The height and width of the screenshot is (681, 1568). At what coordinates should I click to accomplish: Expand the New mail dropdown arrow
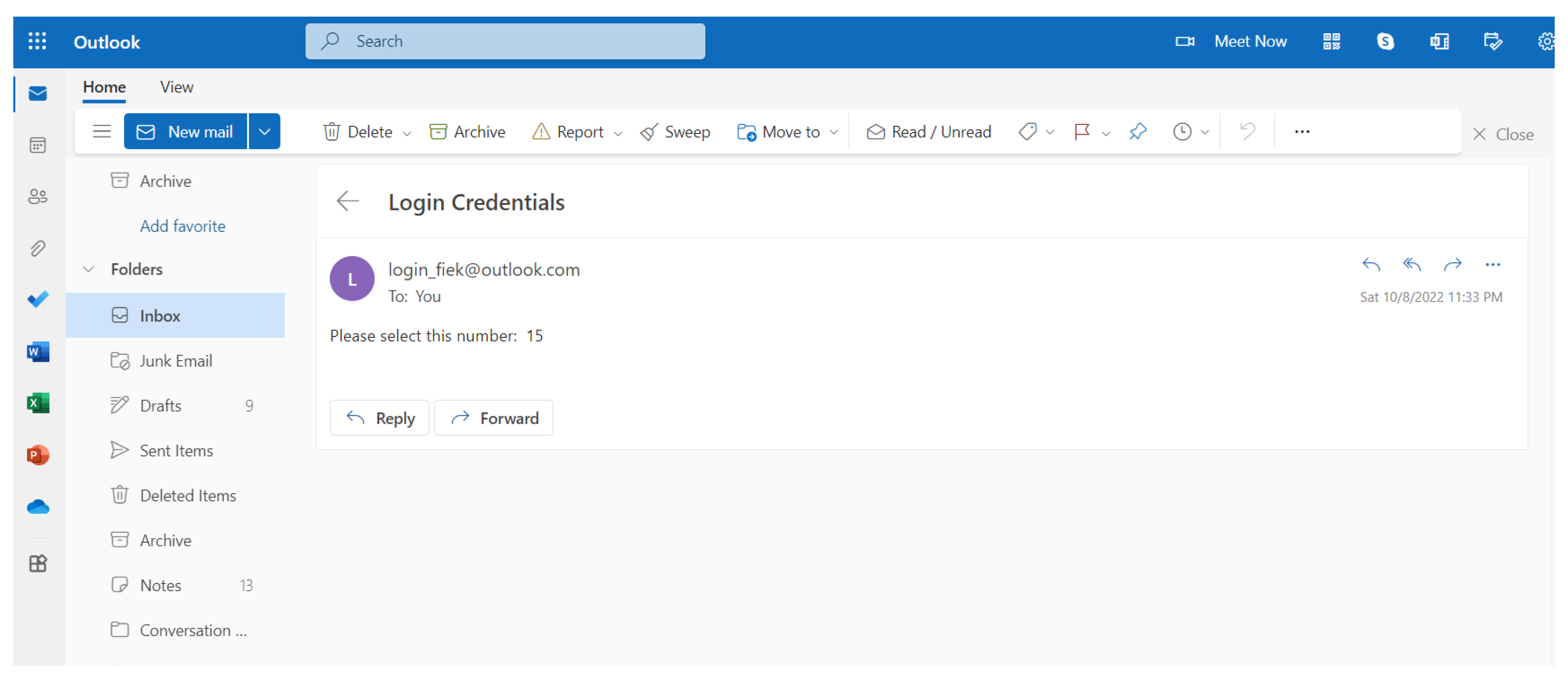pyautogui.click(x=264, y=132)
